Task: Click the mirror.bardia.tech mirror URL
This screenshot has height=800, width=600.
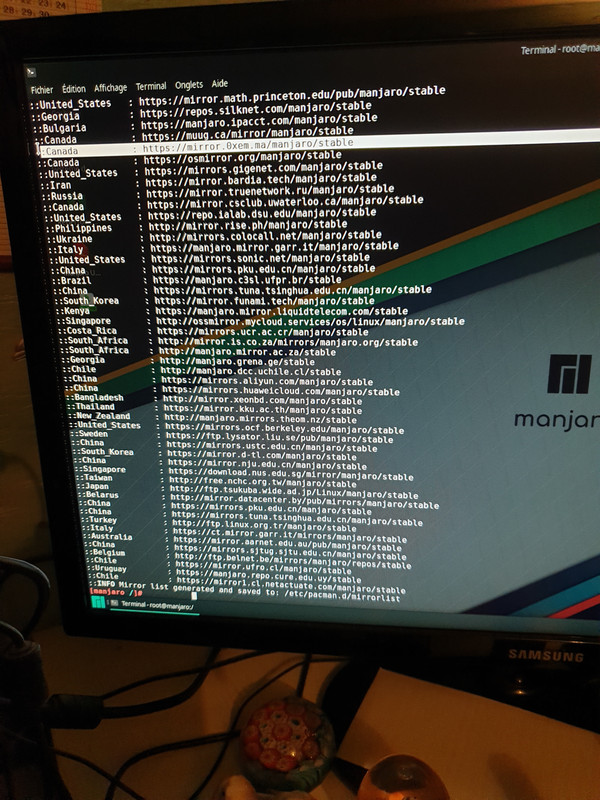Action: (x=261, y=180)
